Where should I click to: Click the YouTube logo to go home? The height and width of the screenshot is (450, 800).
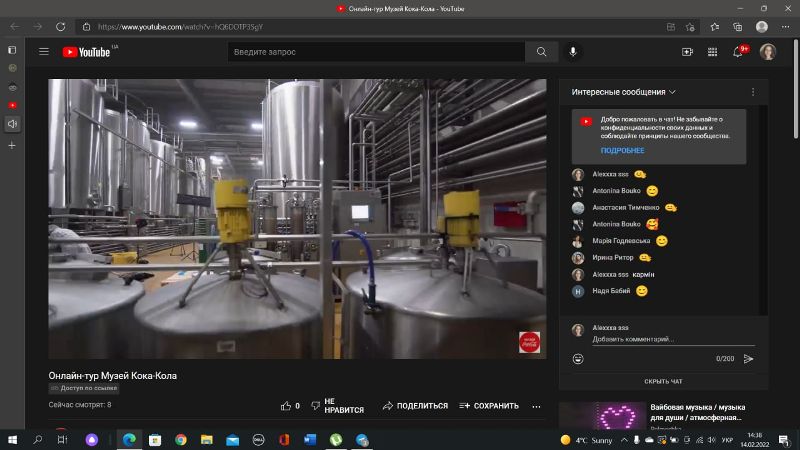[x=87, y=52]
